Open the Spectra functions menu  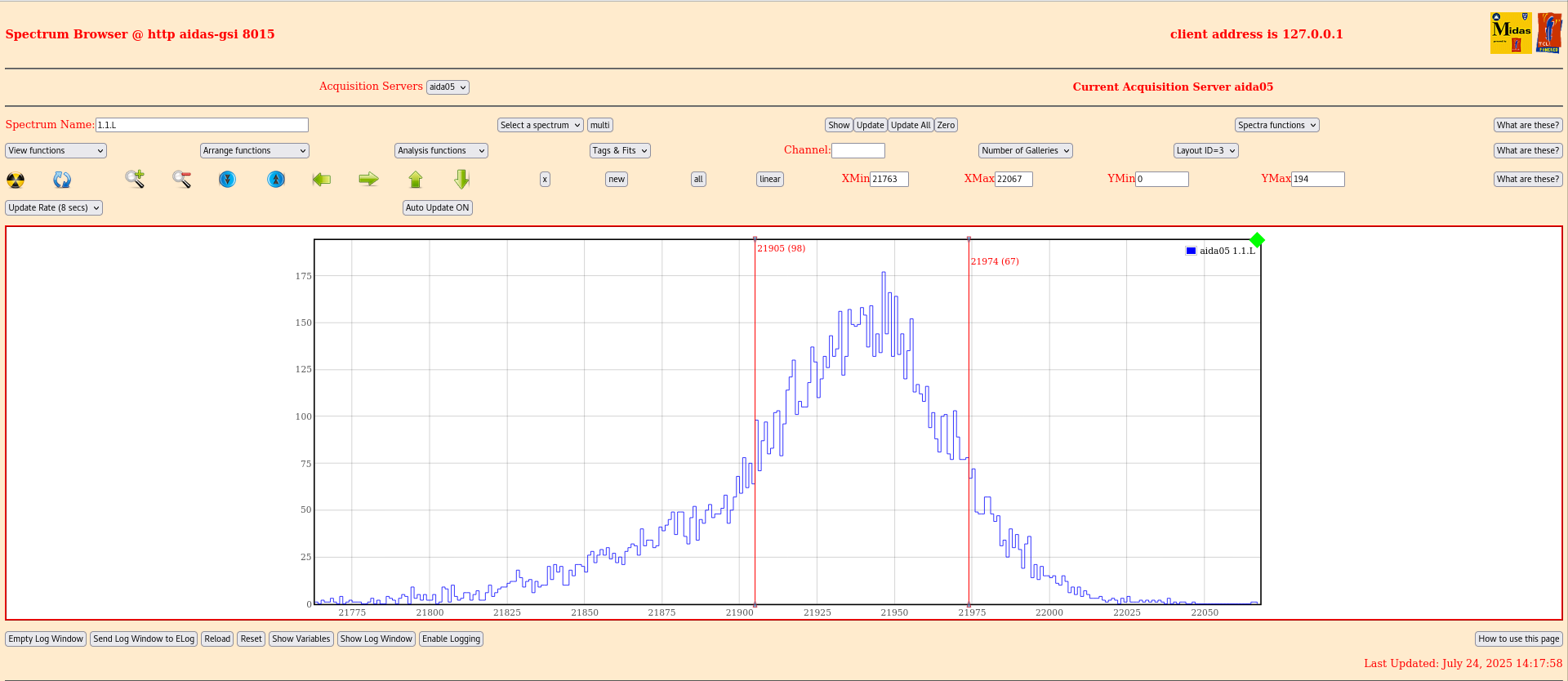[1276, 125]
